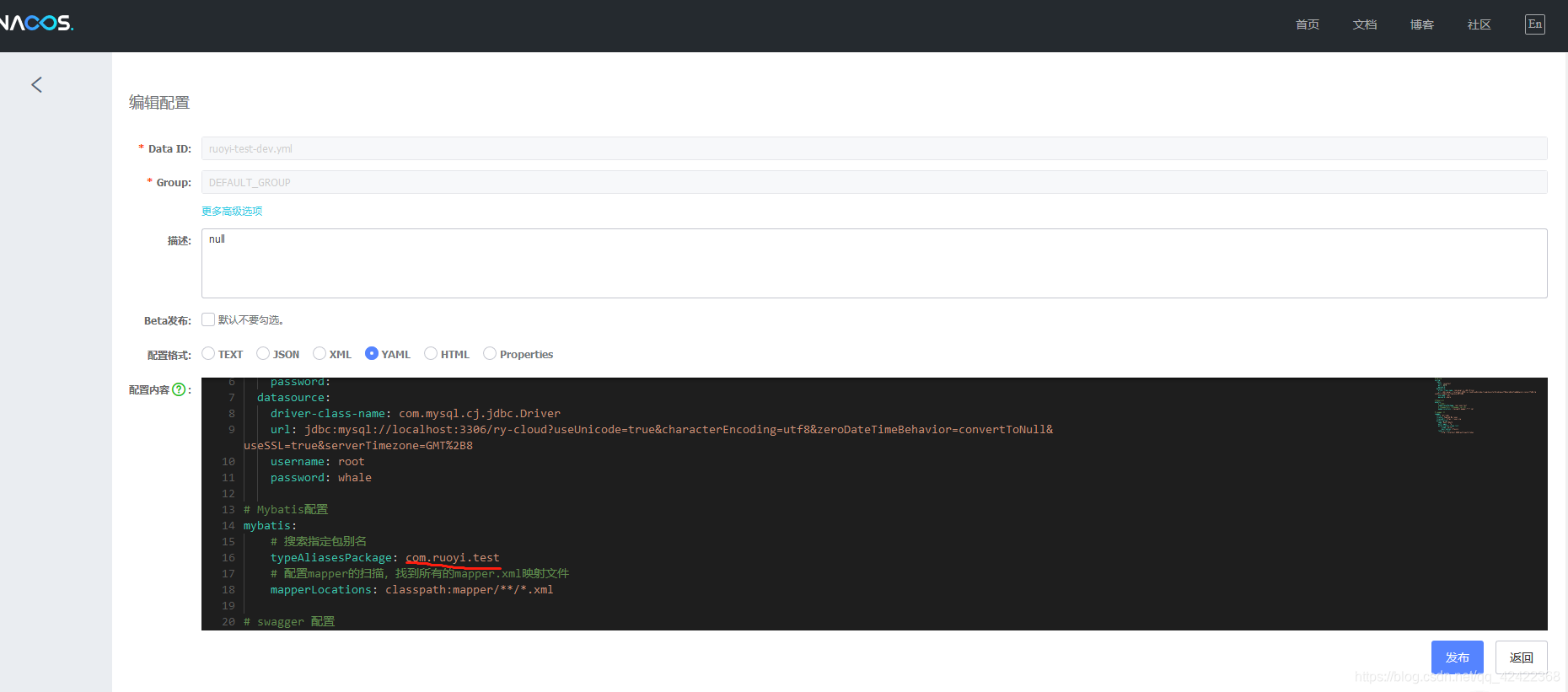Select the TEXT format radio button

(x=208, y=353)
